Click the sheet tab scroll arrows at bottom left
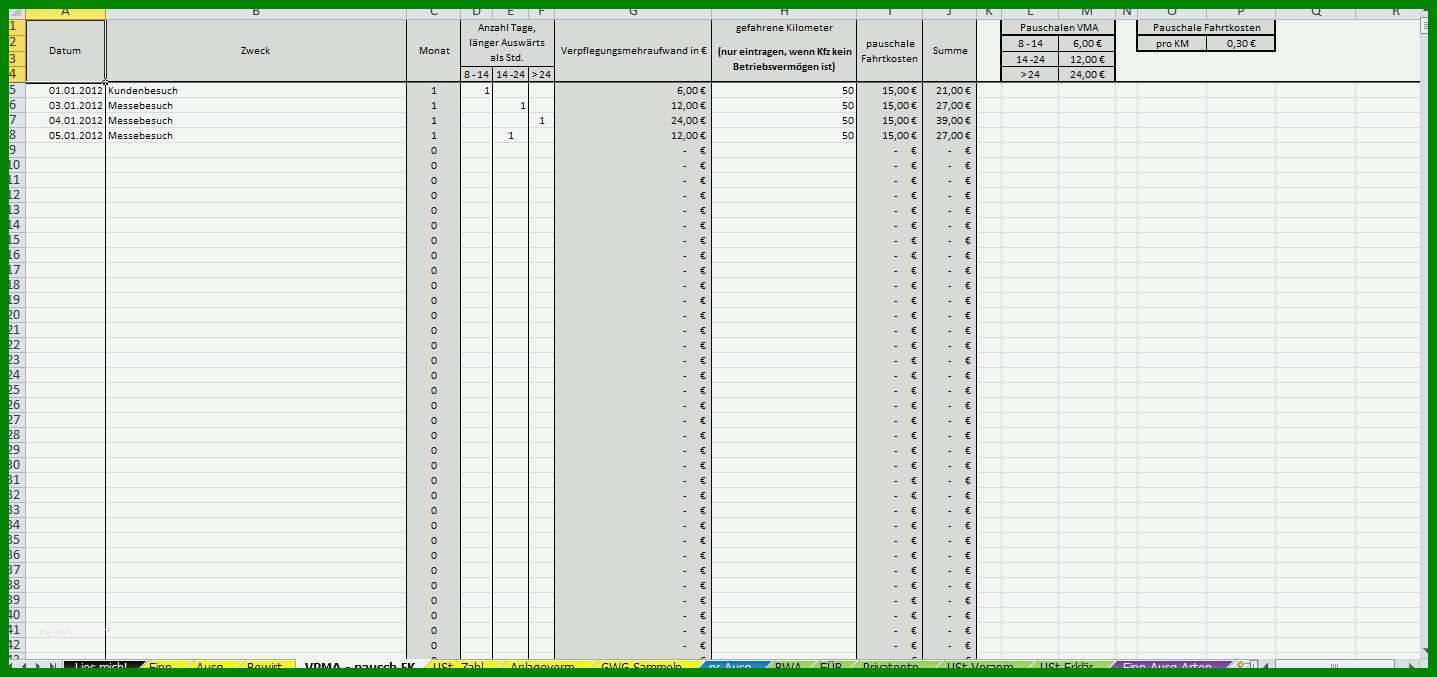Screen dimensions: 1437x677 (34, 667)
